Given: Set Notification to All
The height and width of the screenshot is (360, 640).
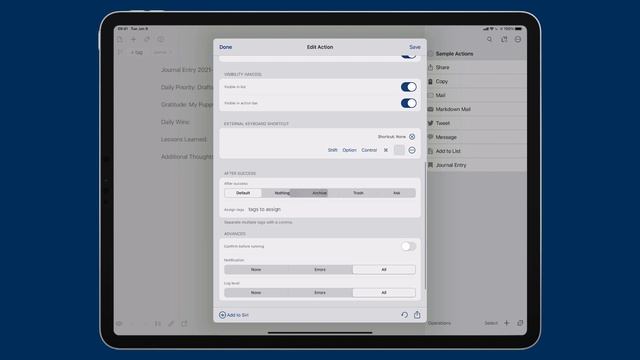Looking at the screenshot, I should [384, 269].
